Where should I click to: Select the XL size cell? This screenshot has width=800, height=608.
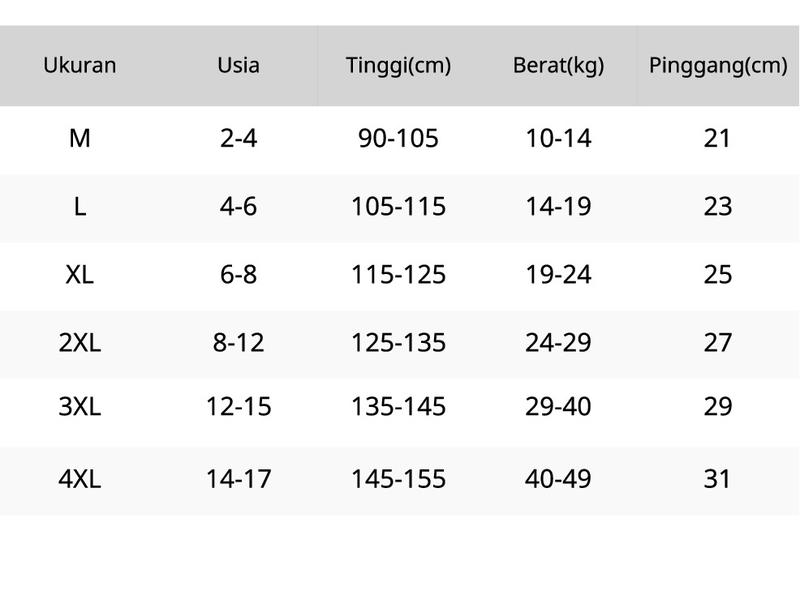(80, 274)
